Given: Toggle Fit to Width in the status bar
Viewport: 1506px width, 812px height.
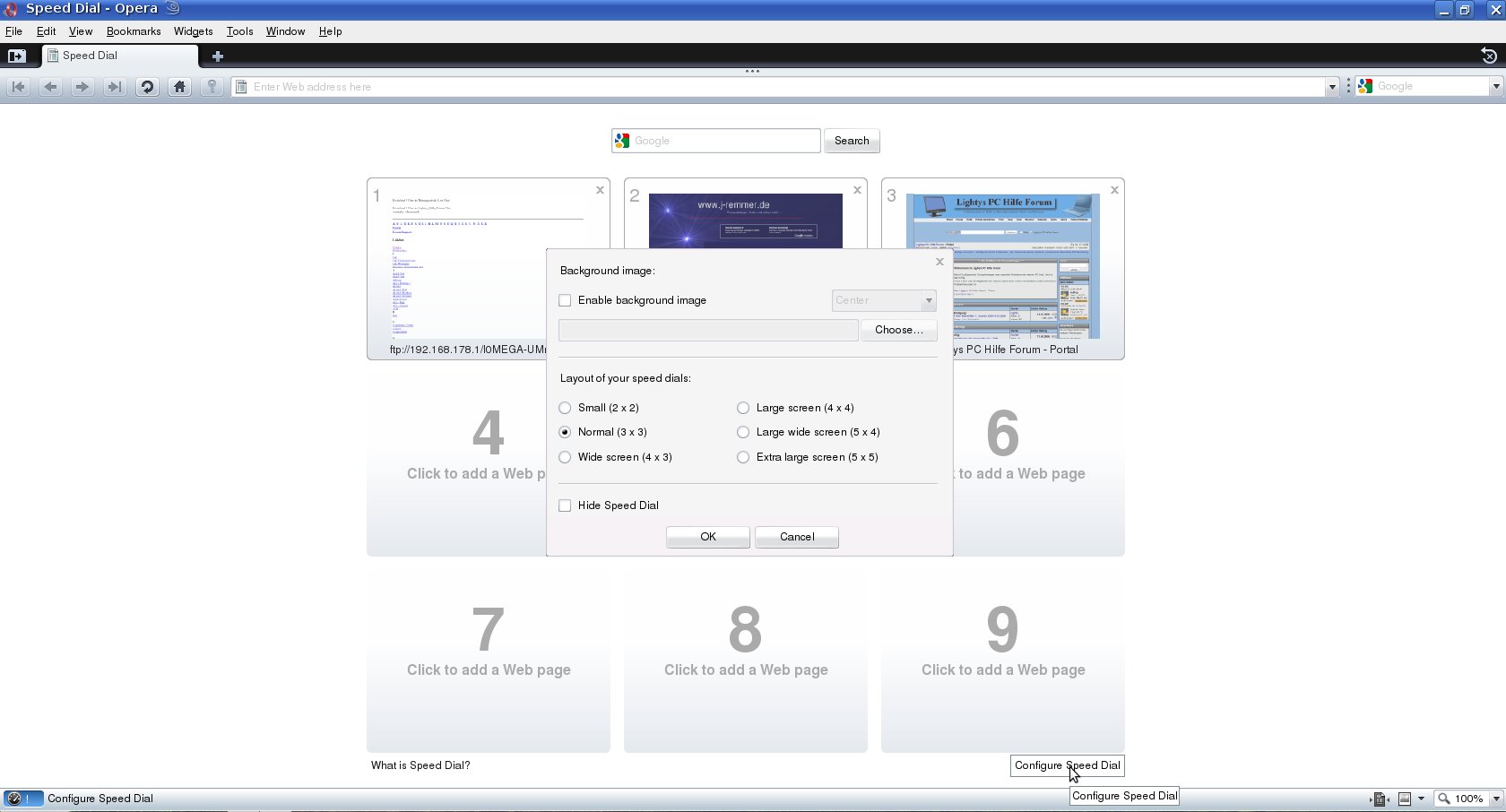Looking at the screenshot, I should [x=1380, y=799].
